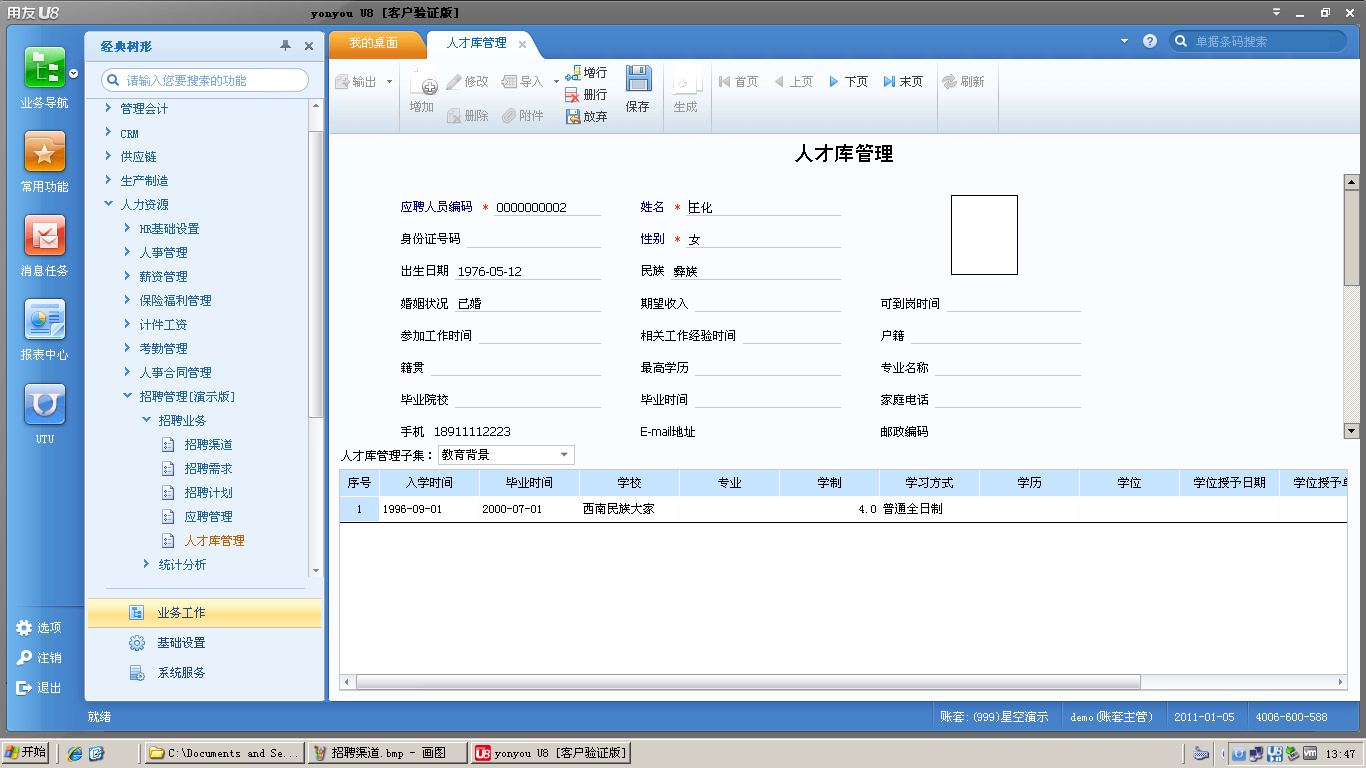
Task: Open Internet Explorer quick launch icon
Action: click(74, 753)
